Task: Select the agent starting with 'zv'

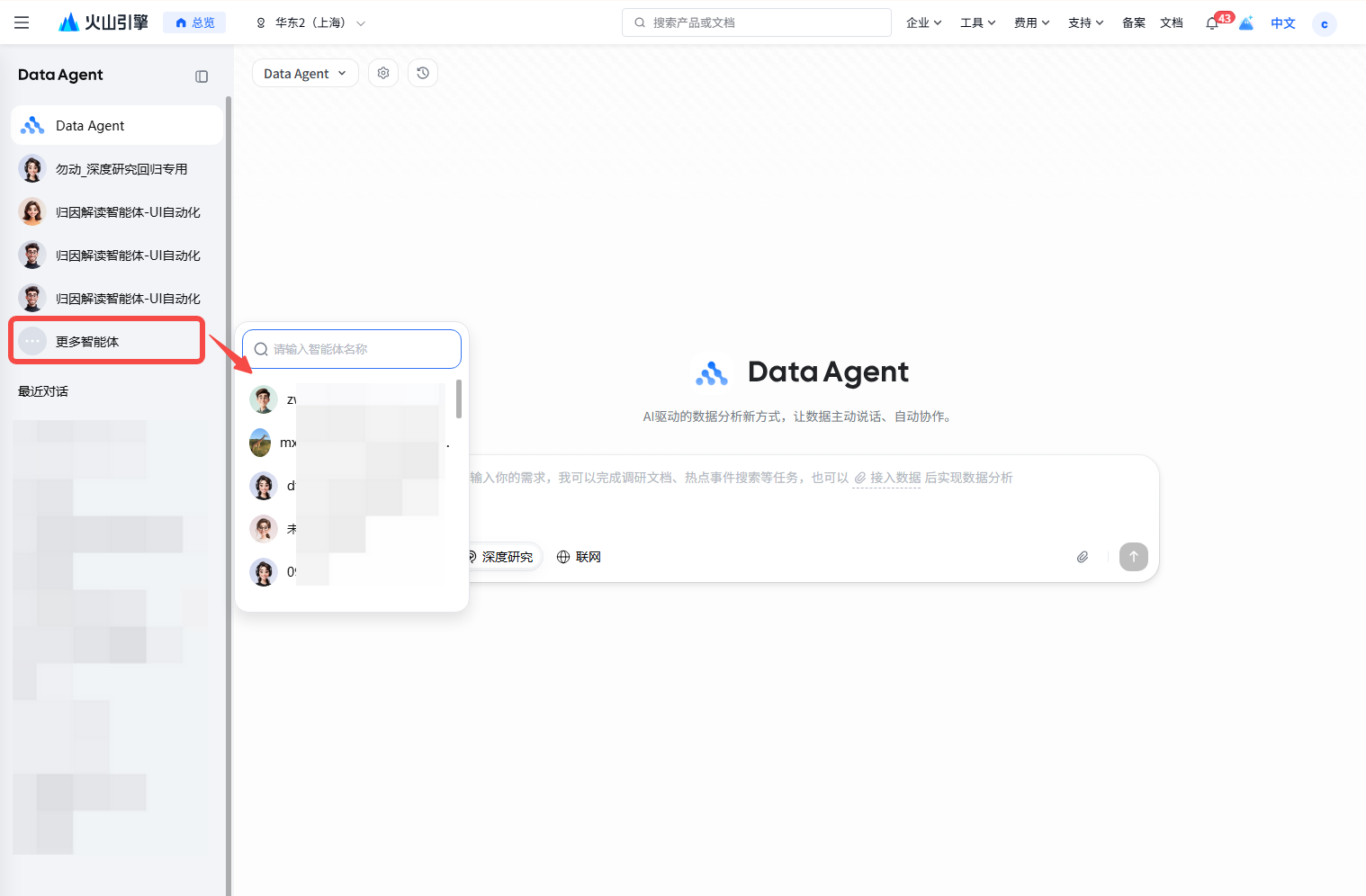Action: [347, 399]
